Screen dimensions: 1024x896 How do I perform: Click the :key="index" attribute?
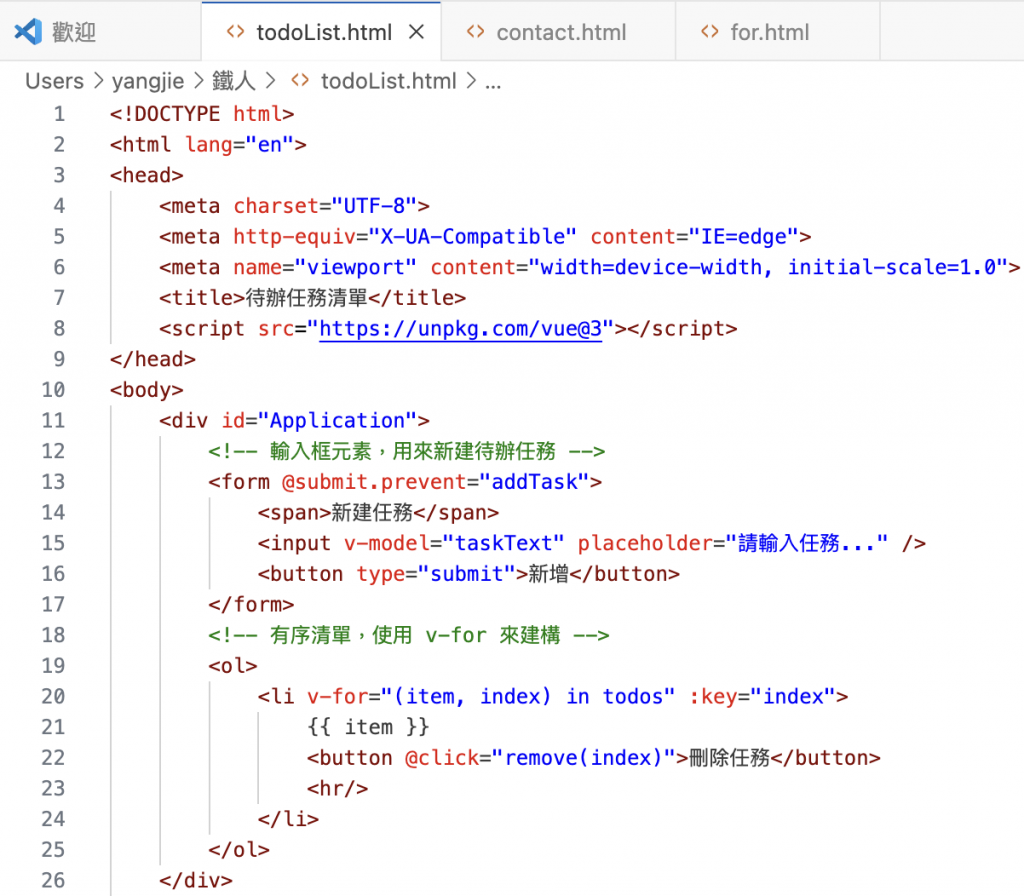click(762, 697)
